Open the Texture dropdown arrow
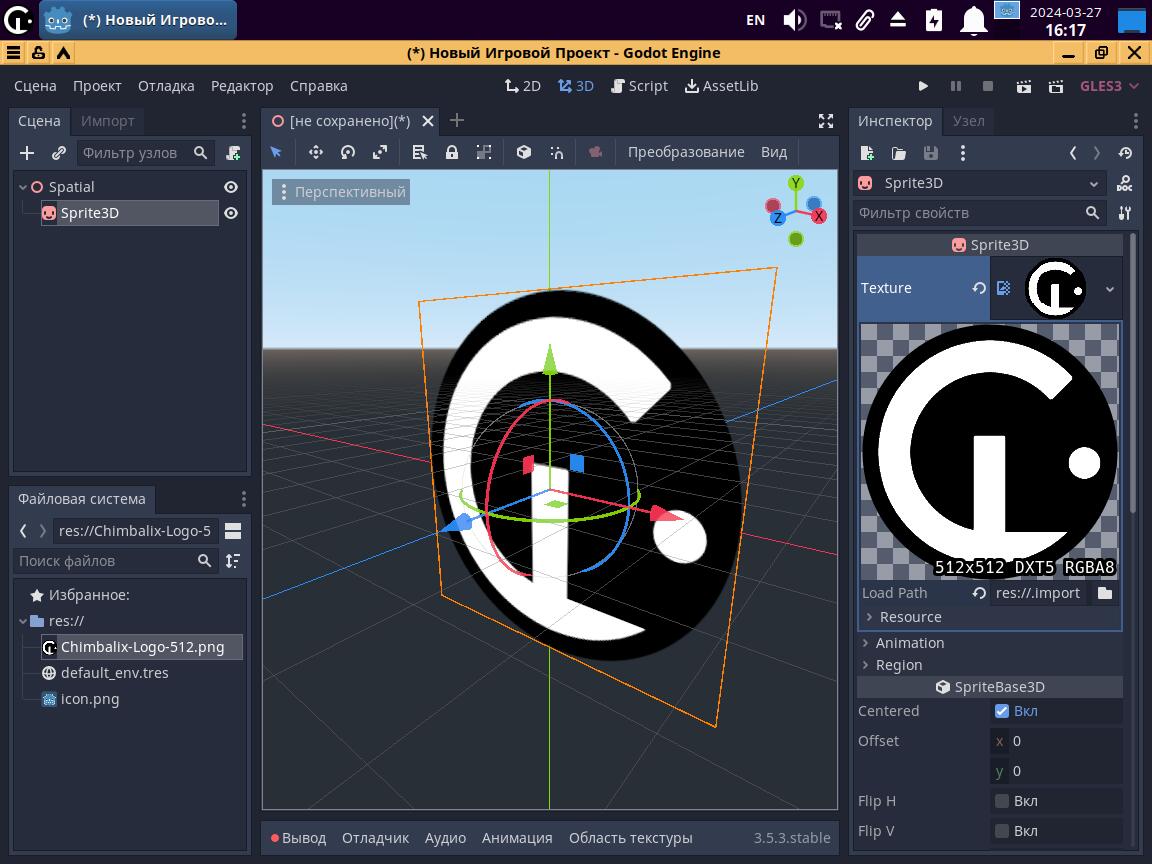Screen dimensions: 1152x864 point(1109,289)
